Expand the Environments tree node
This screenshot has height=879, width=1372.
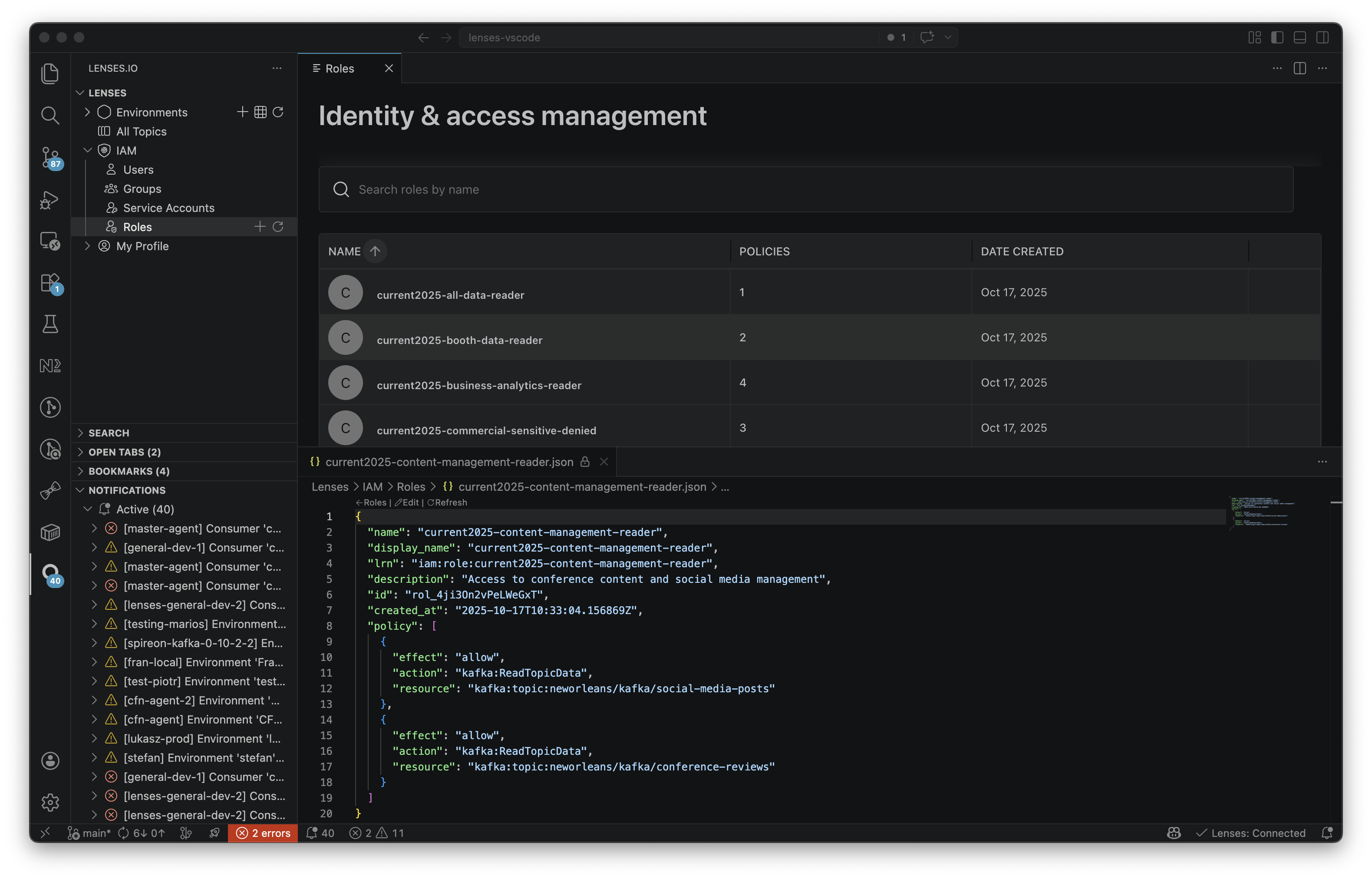tap(87, 112)
